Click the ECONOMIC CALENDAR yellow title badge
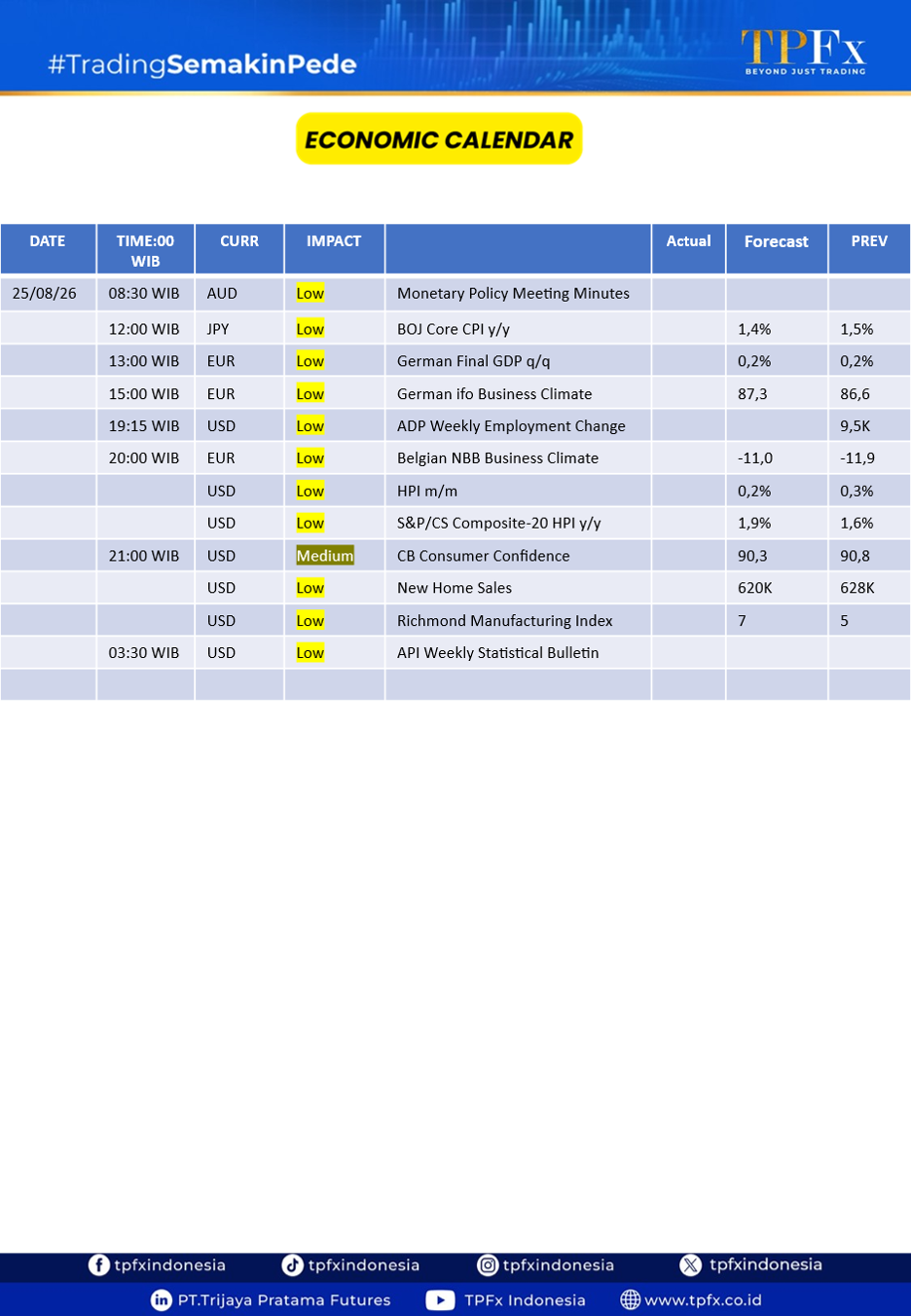911x1316 pixels. point(439,139)
